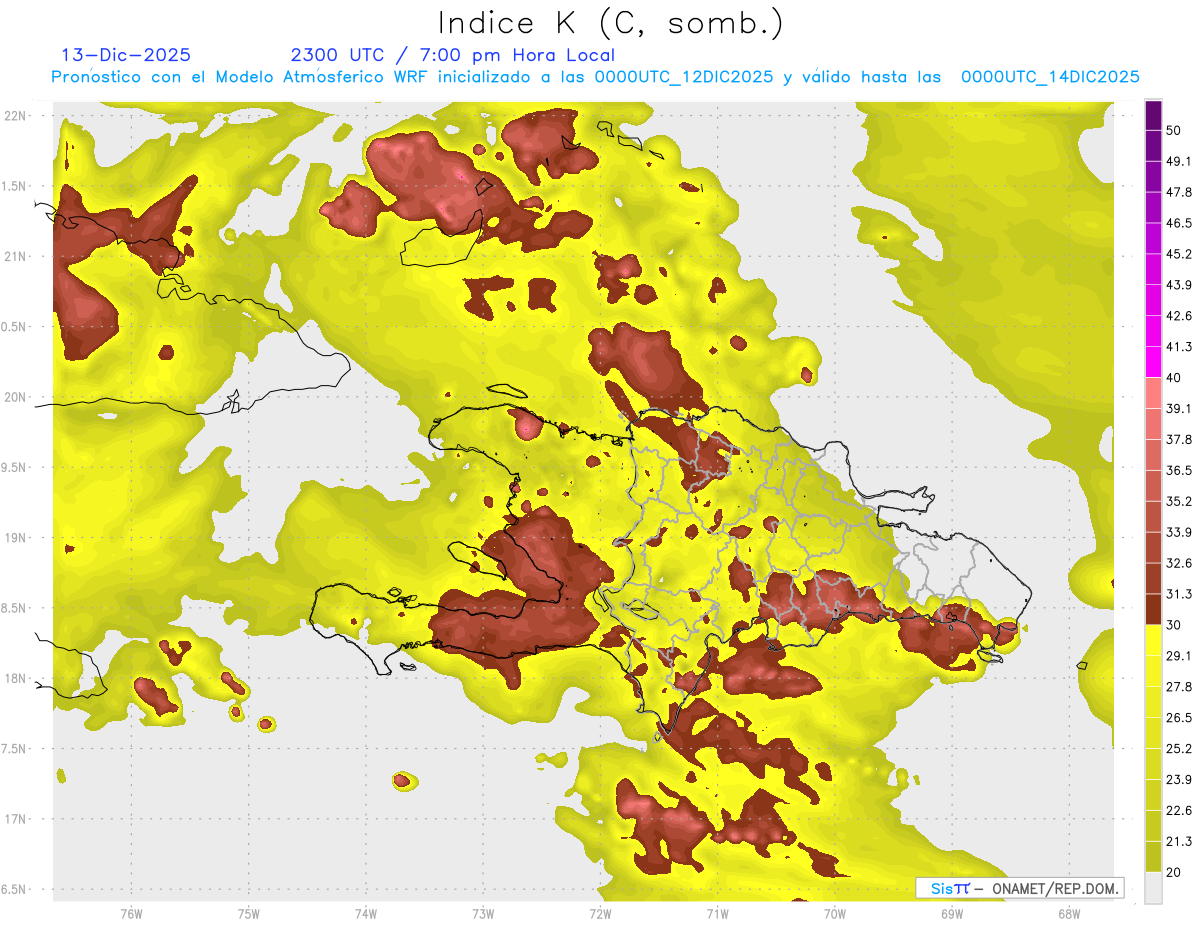Click the legend value "45.2"

1179,254
